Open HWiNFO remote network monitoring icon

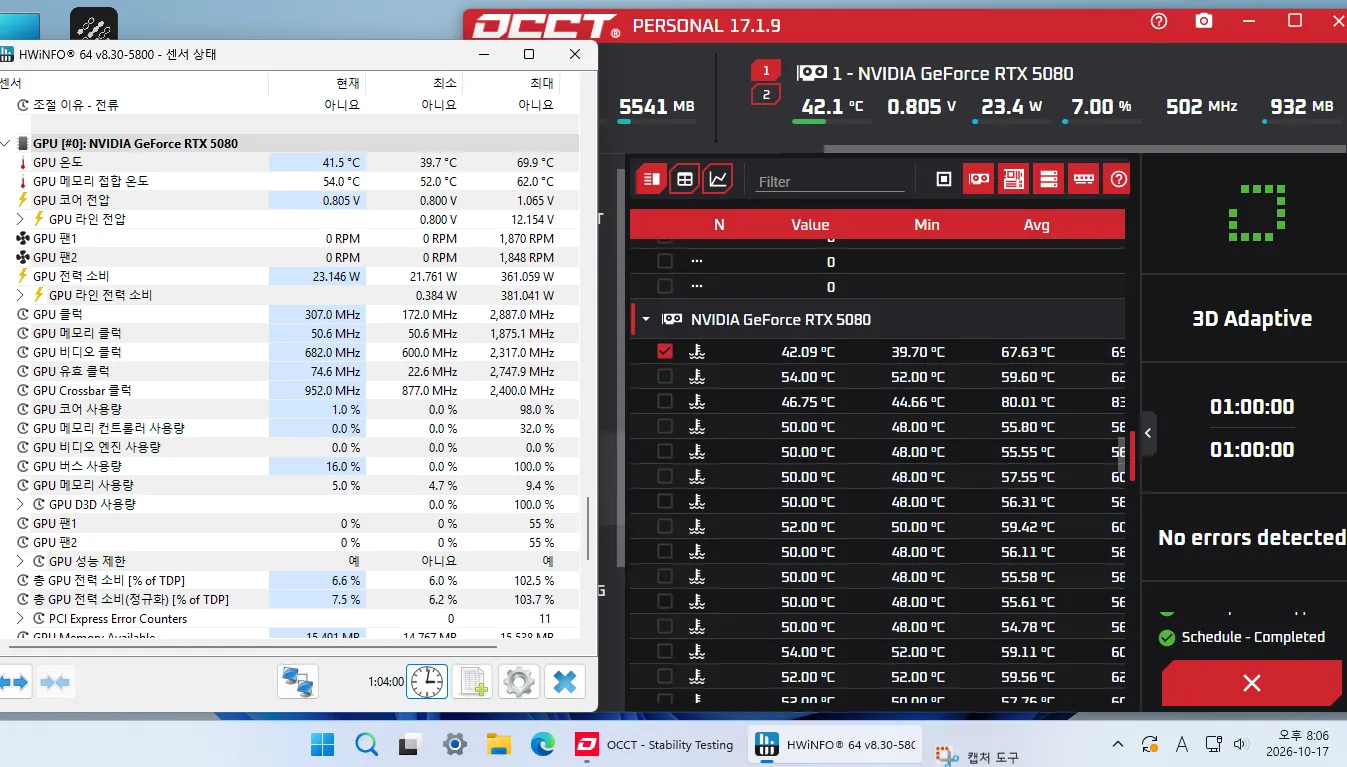[x=298, y=682]
